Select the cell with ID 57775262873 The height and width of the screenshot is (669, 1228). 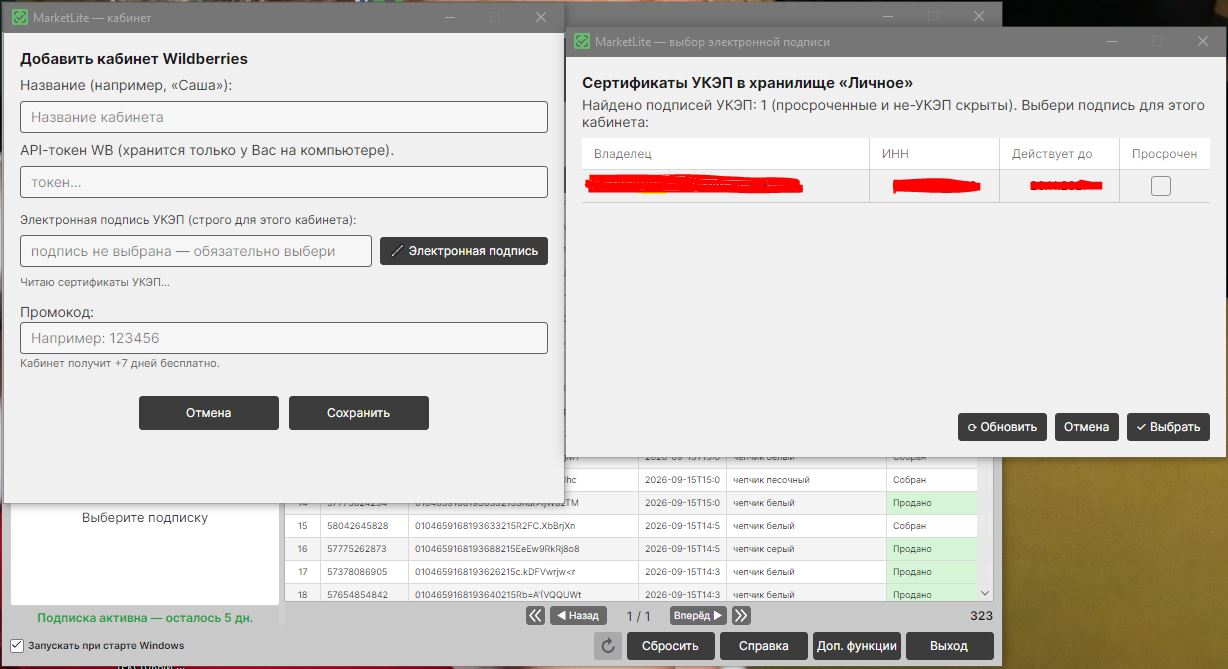(x=363, y=549)
